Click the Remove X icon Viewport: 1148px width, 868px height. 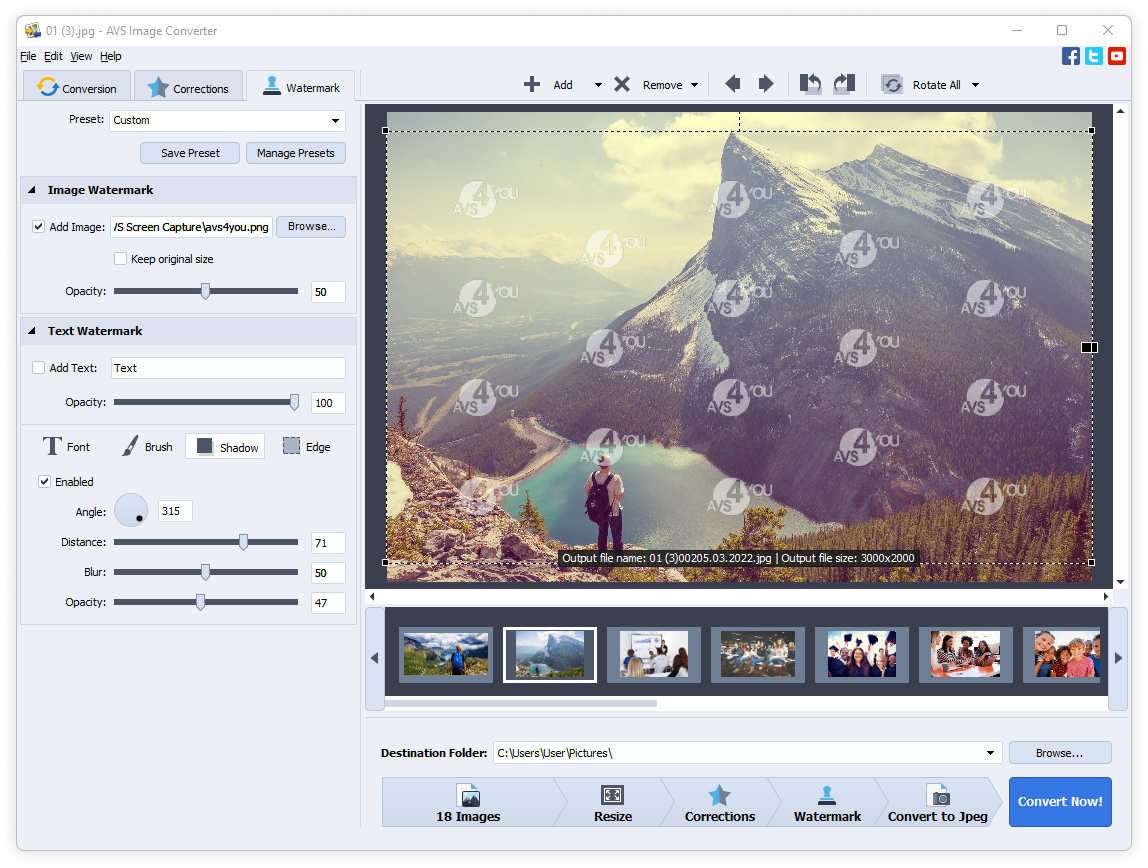(622, 85)
